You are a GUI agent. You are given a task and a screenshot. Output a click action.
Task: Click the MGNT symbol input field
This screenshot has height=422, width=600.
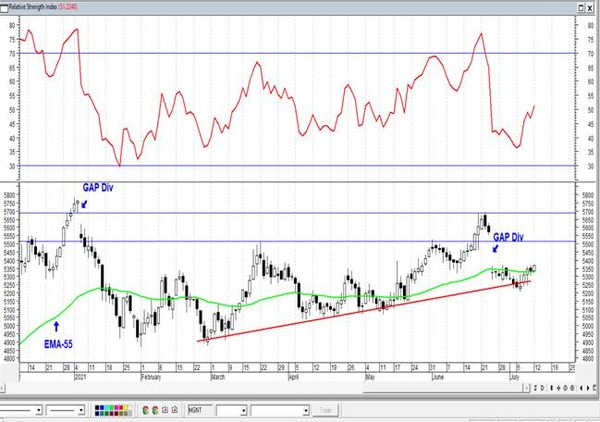click(x=200, y=410)
